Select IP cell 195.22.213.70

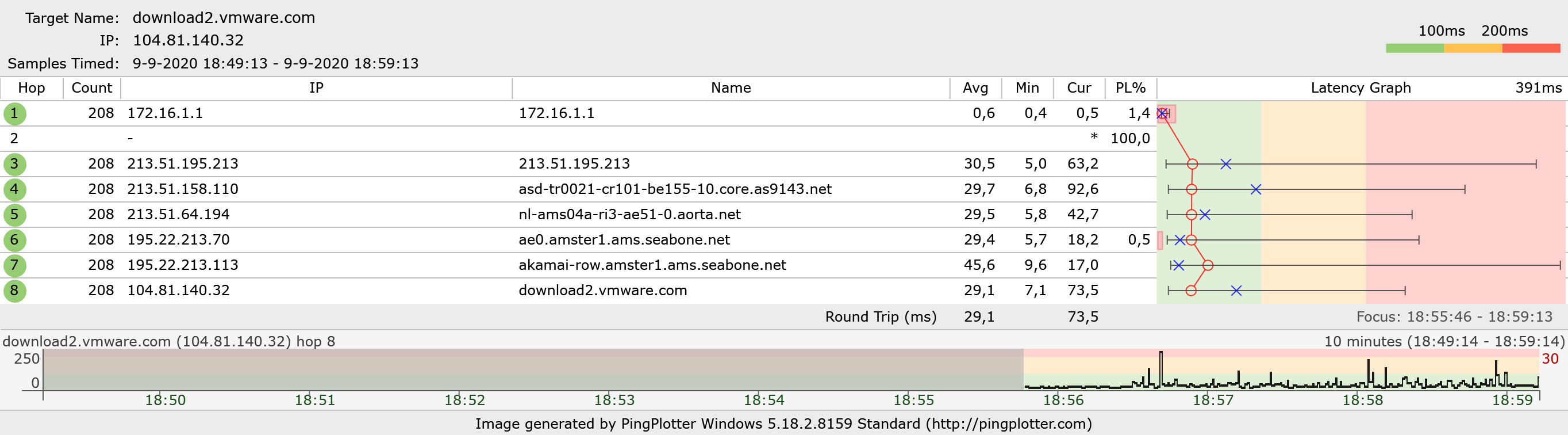point(178,240)
